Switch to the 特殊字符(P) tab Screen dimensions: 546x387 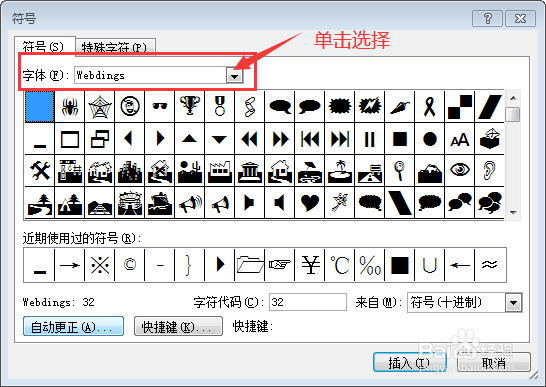(x=115, y=47)
